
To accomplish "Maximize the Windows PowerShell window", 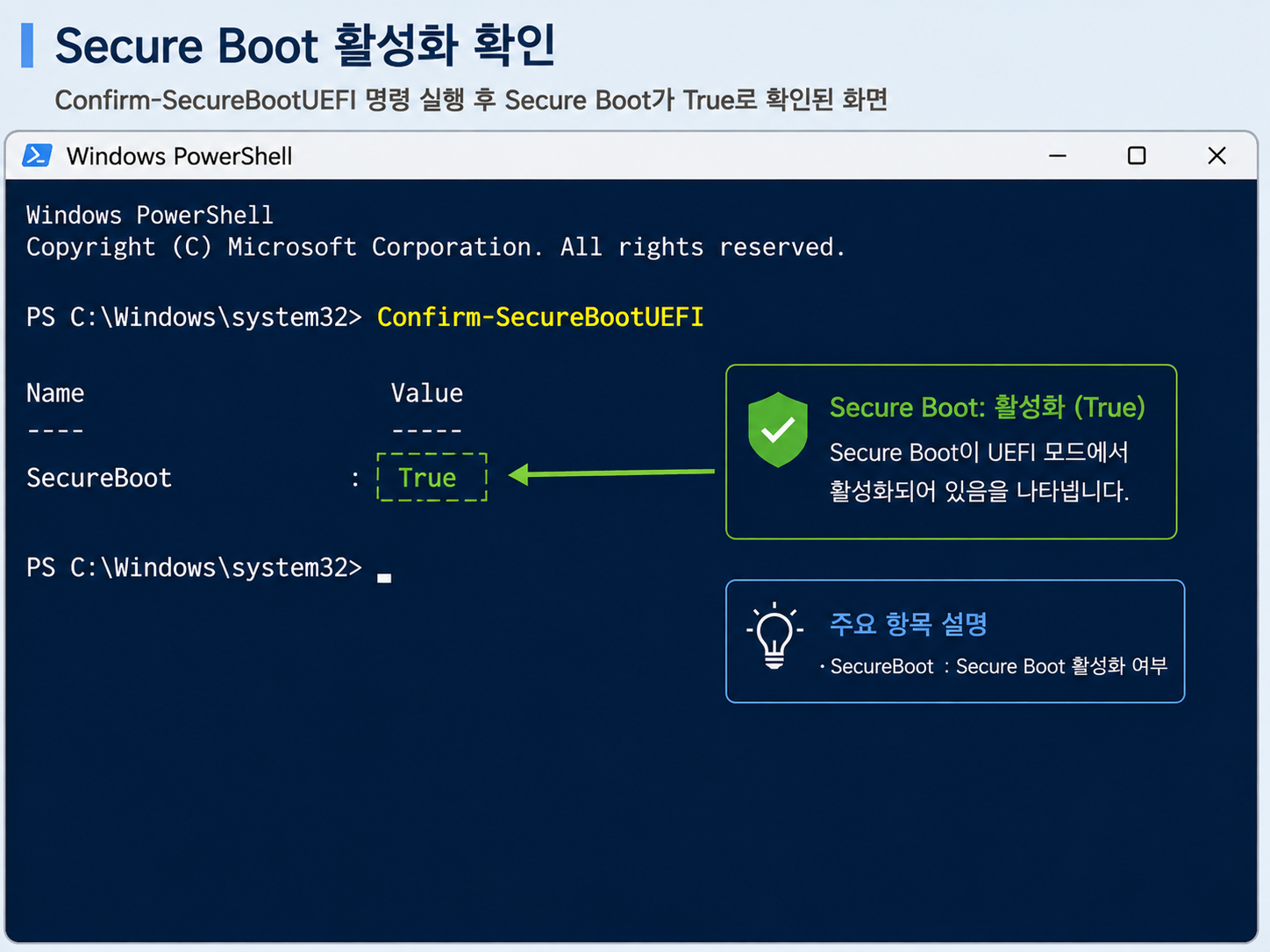I will point(1137,156).
